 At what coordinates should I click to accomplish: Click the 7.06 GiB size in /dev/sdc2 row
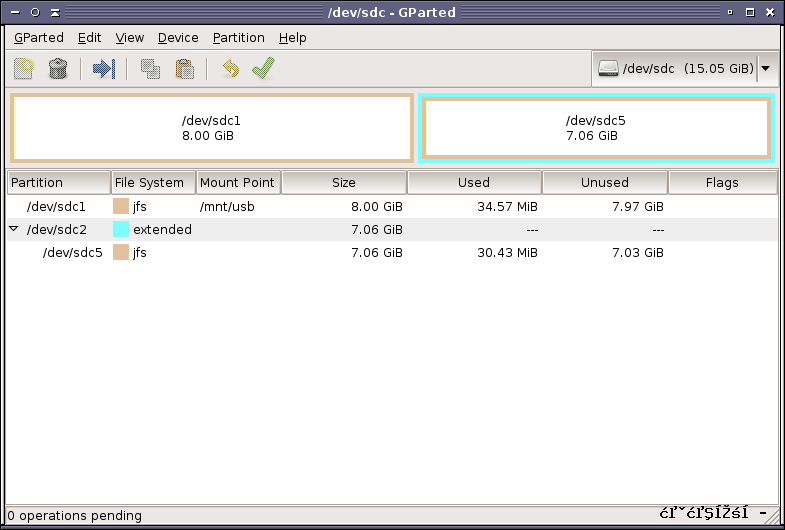click(376, 229)
